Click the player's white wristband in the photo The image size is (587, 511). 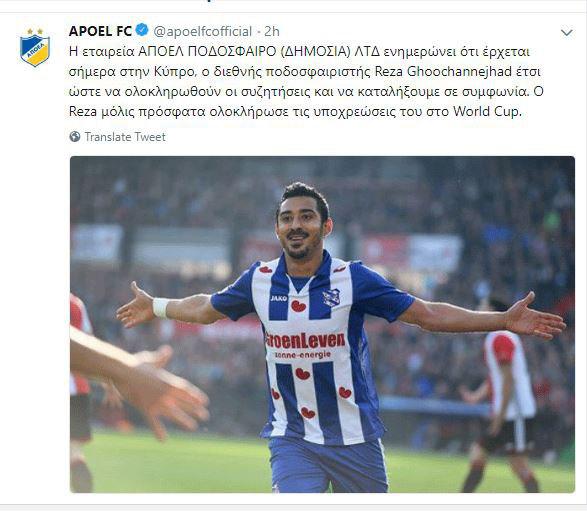pyautogui.click(x=161, y=308)
